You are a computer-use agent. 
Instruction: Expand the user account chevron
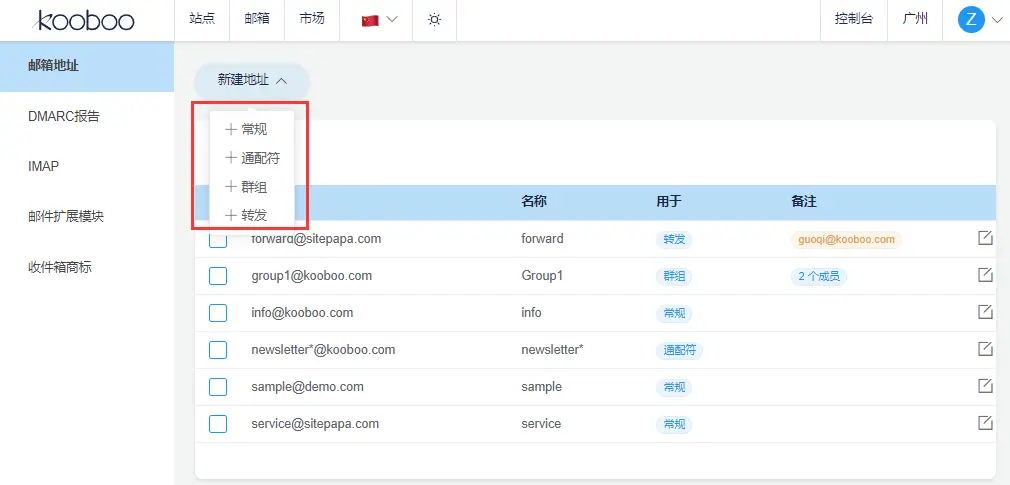(x=997, y=20)
